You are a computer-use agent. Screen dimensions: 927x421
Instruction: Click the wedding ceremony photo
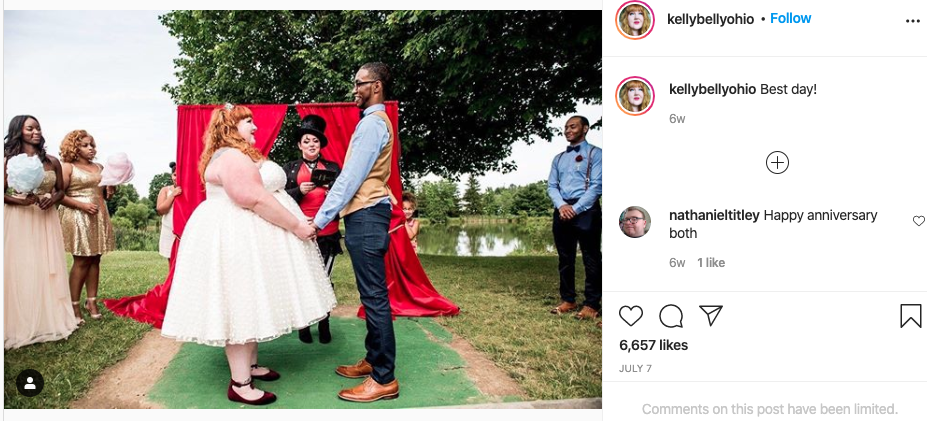303,209
